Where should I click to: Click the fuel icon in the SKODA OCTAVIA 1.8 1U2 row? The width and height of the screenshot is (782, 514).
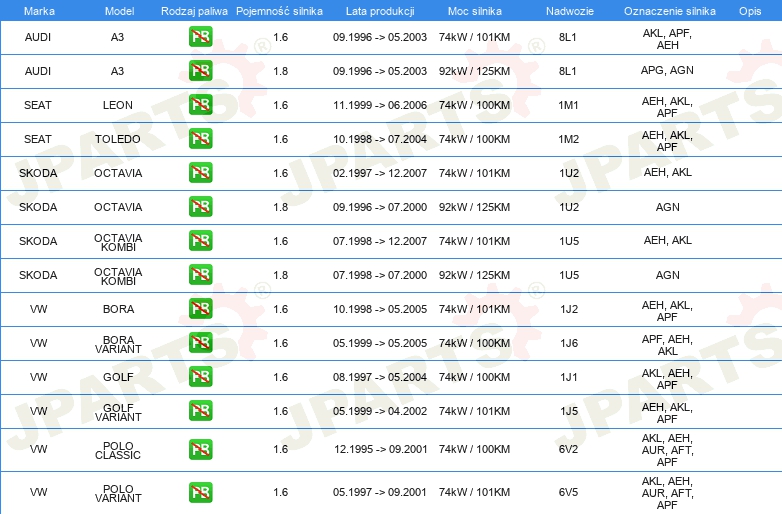click(200, 206)
